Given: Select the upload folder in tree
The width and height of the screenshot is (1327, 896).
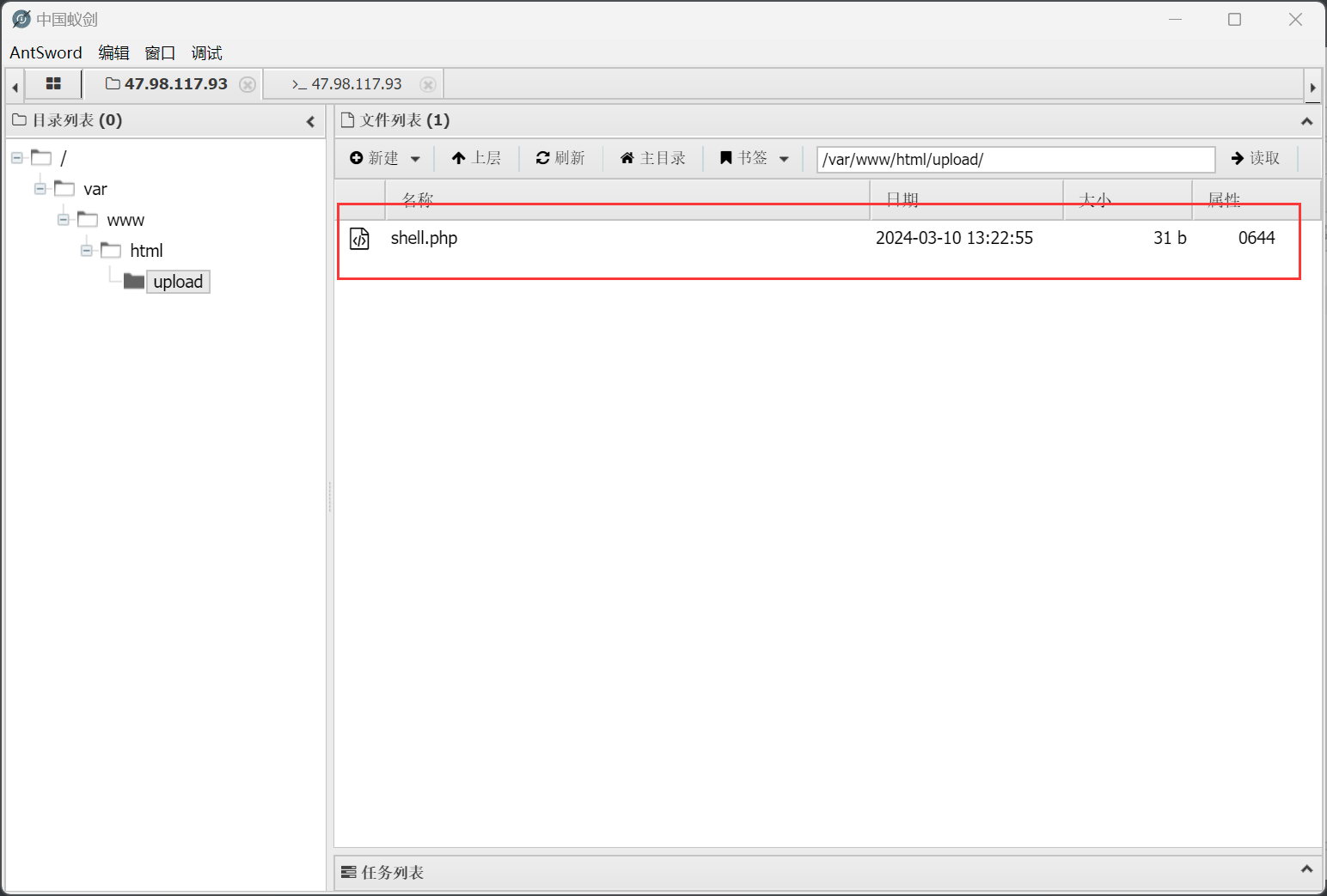Looking at the screenshot, I should click(168, 282).
